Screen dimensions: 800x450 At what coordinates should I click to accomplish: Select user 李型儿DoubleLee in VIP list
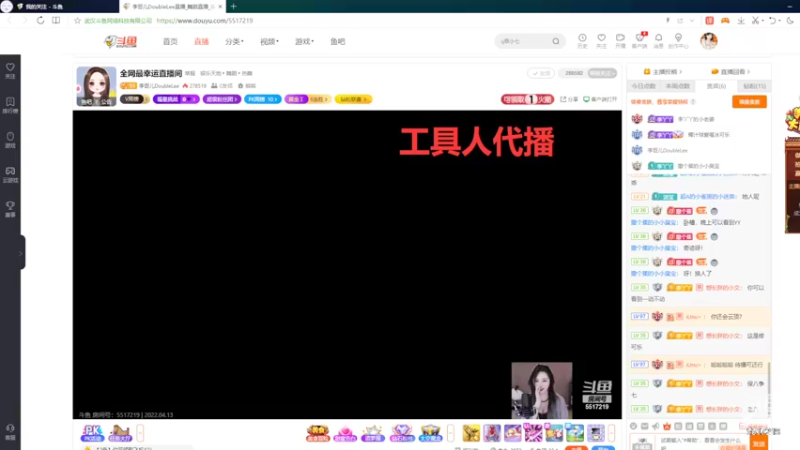click(667, 151)
